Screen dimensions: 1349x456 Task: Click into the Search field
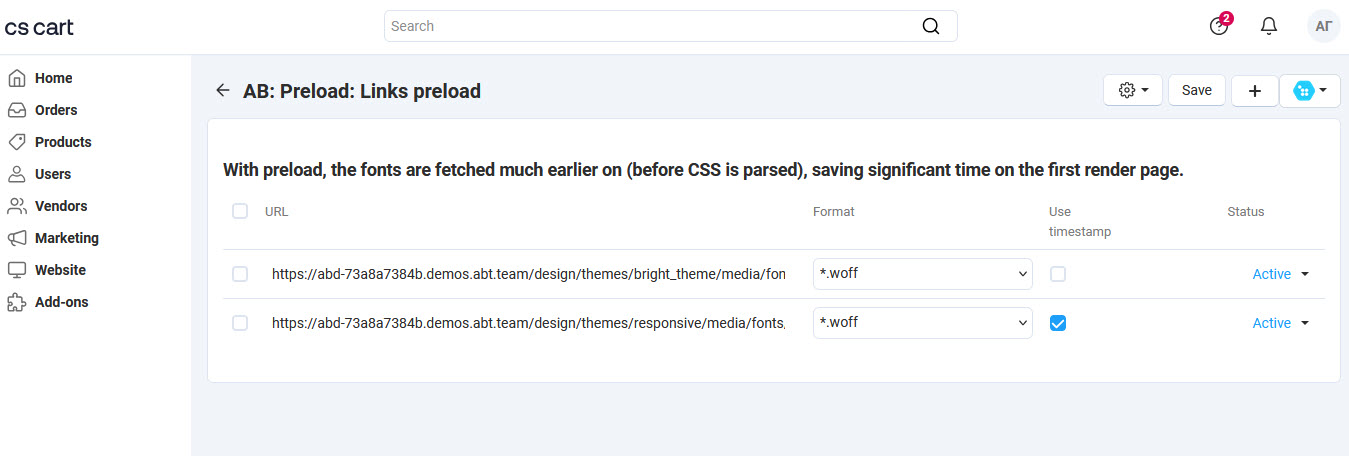(650, 26)
